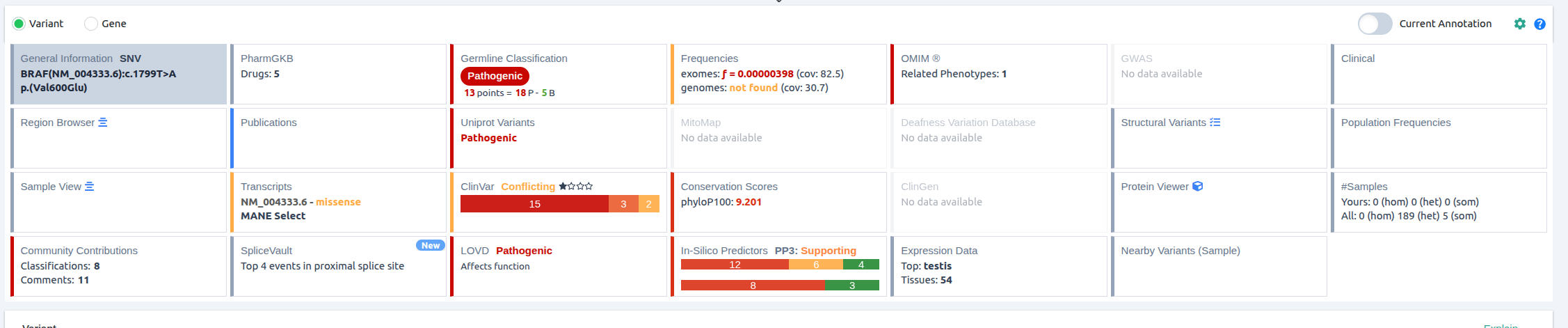Open the Structural Variants checklist icon
1568x328 pixels.
[x=1215, y=123]
